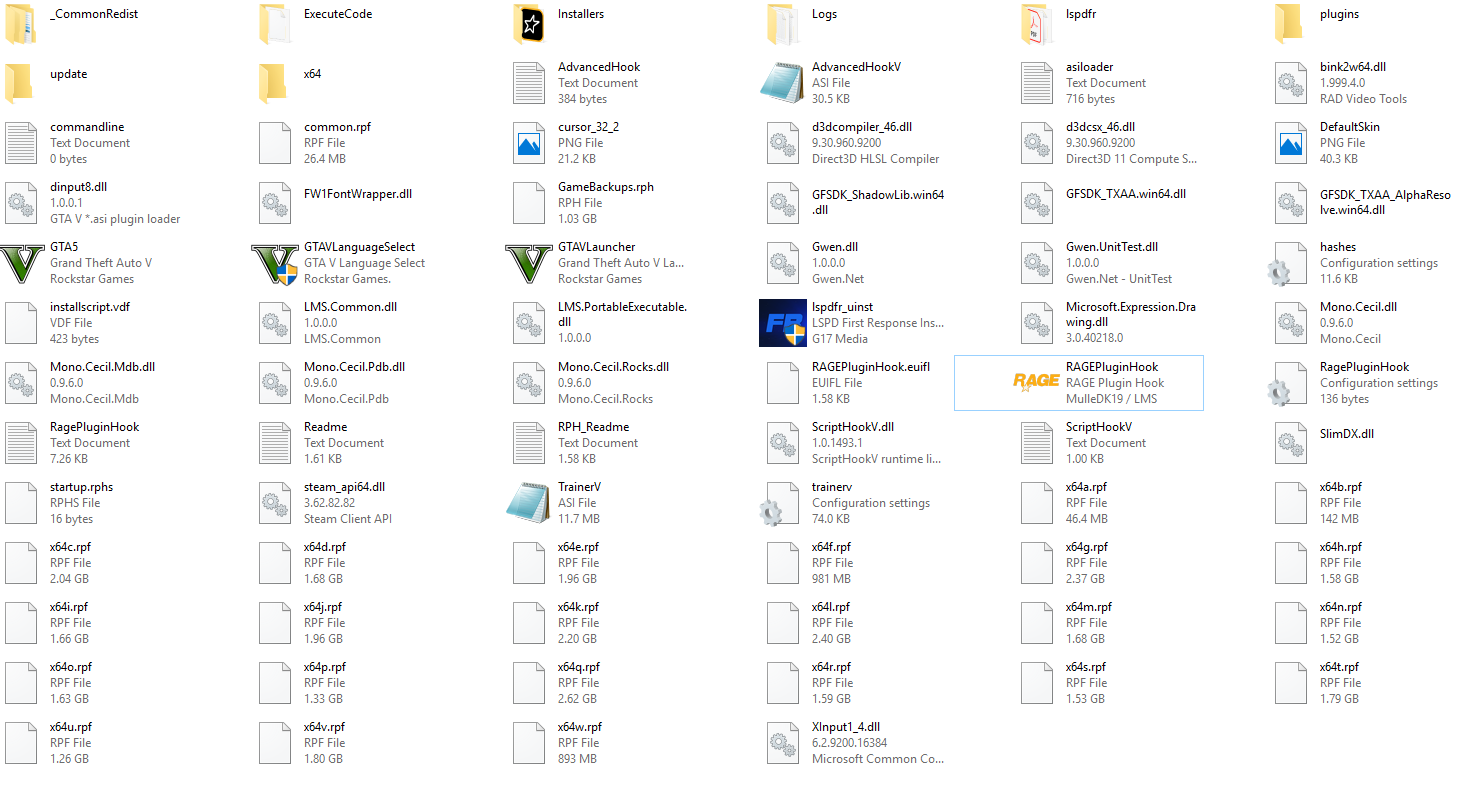Click the Mono.Cecil.Mdb.dll file name
The image size is (1471, 785).
coord(102,367)
